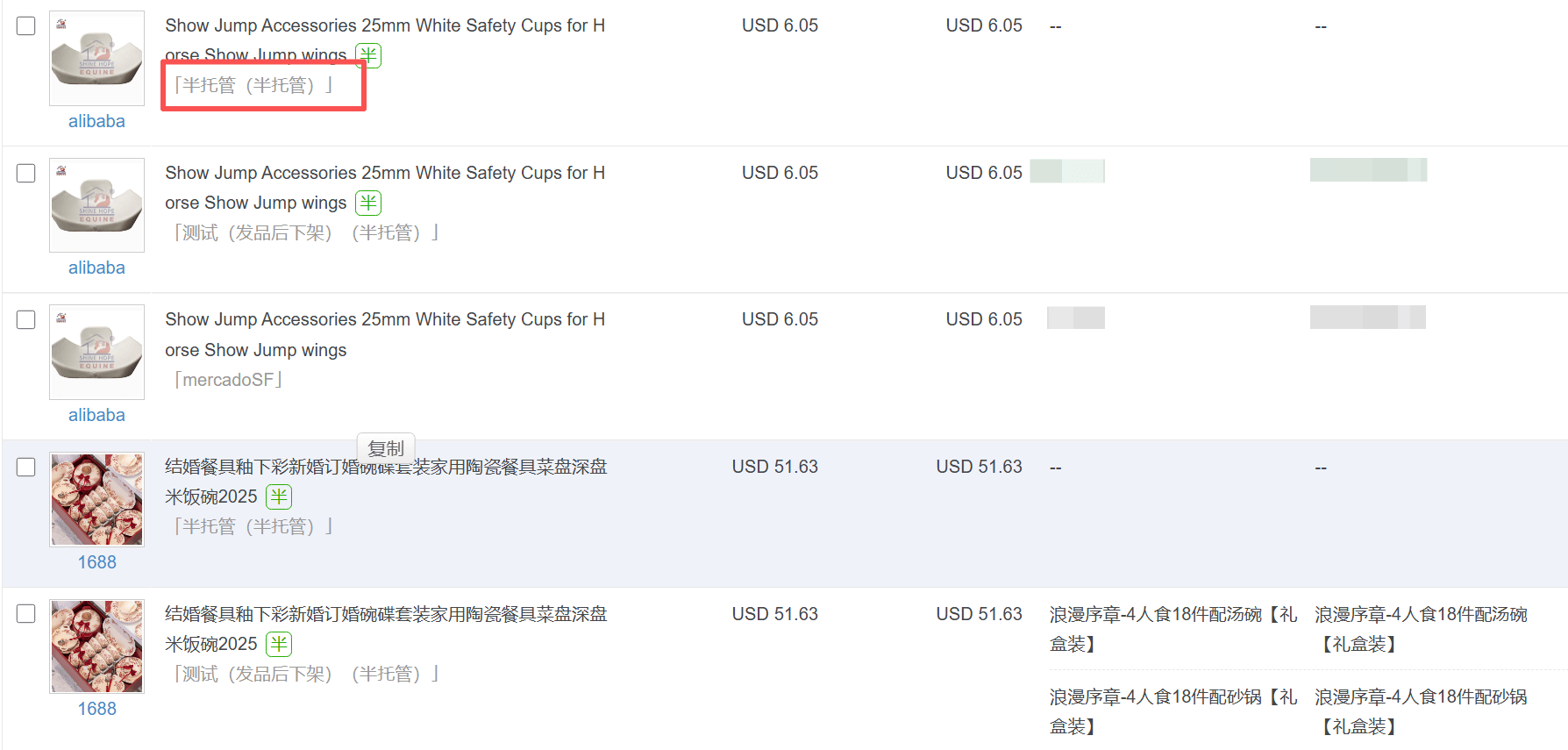Click the green 半 badge on the 1688 测试 listing

coord(279,644)
